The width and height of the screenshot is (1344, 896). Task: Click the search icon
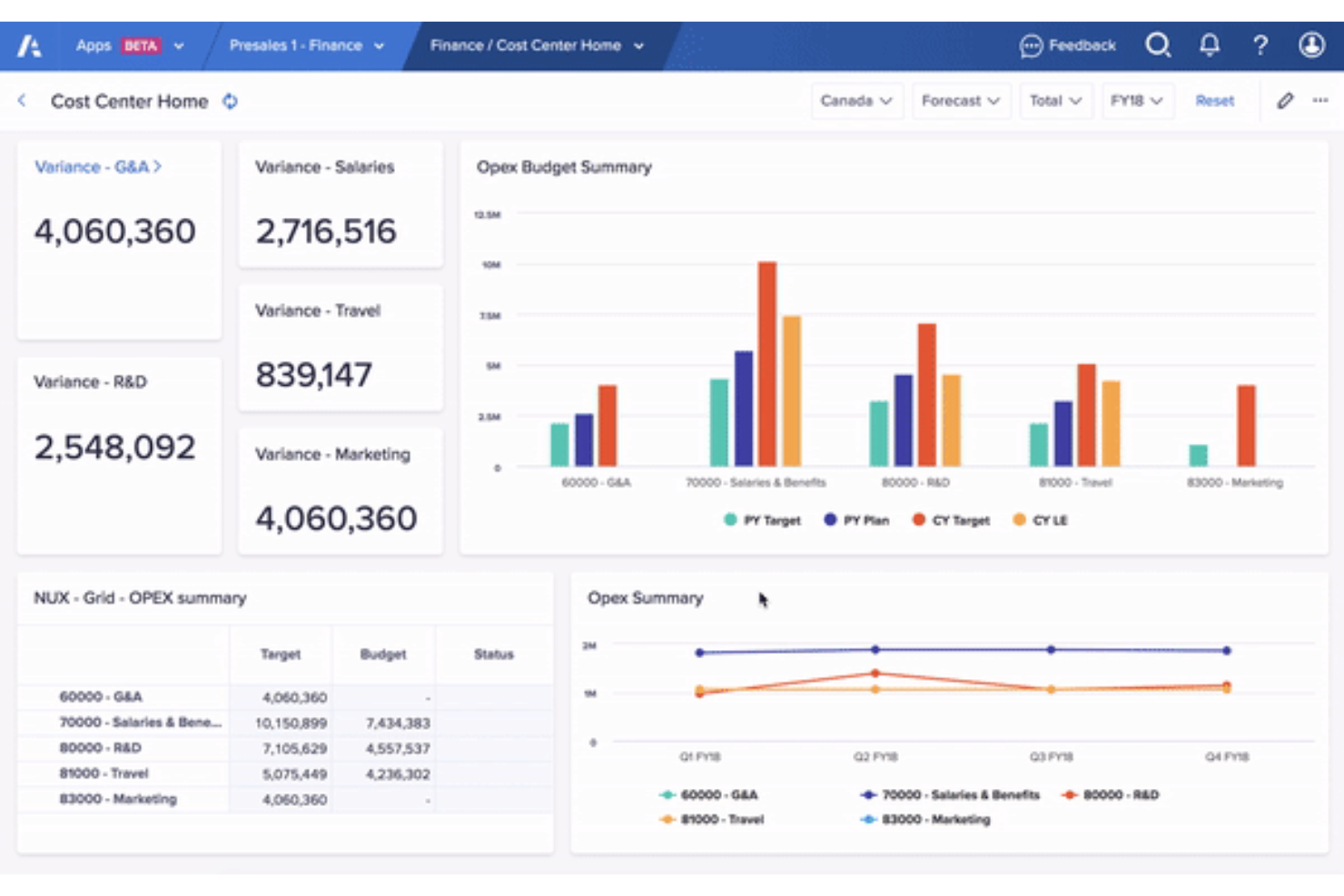coord(1159,44)
